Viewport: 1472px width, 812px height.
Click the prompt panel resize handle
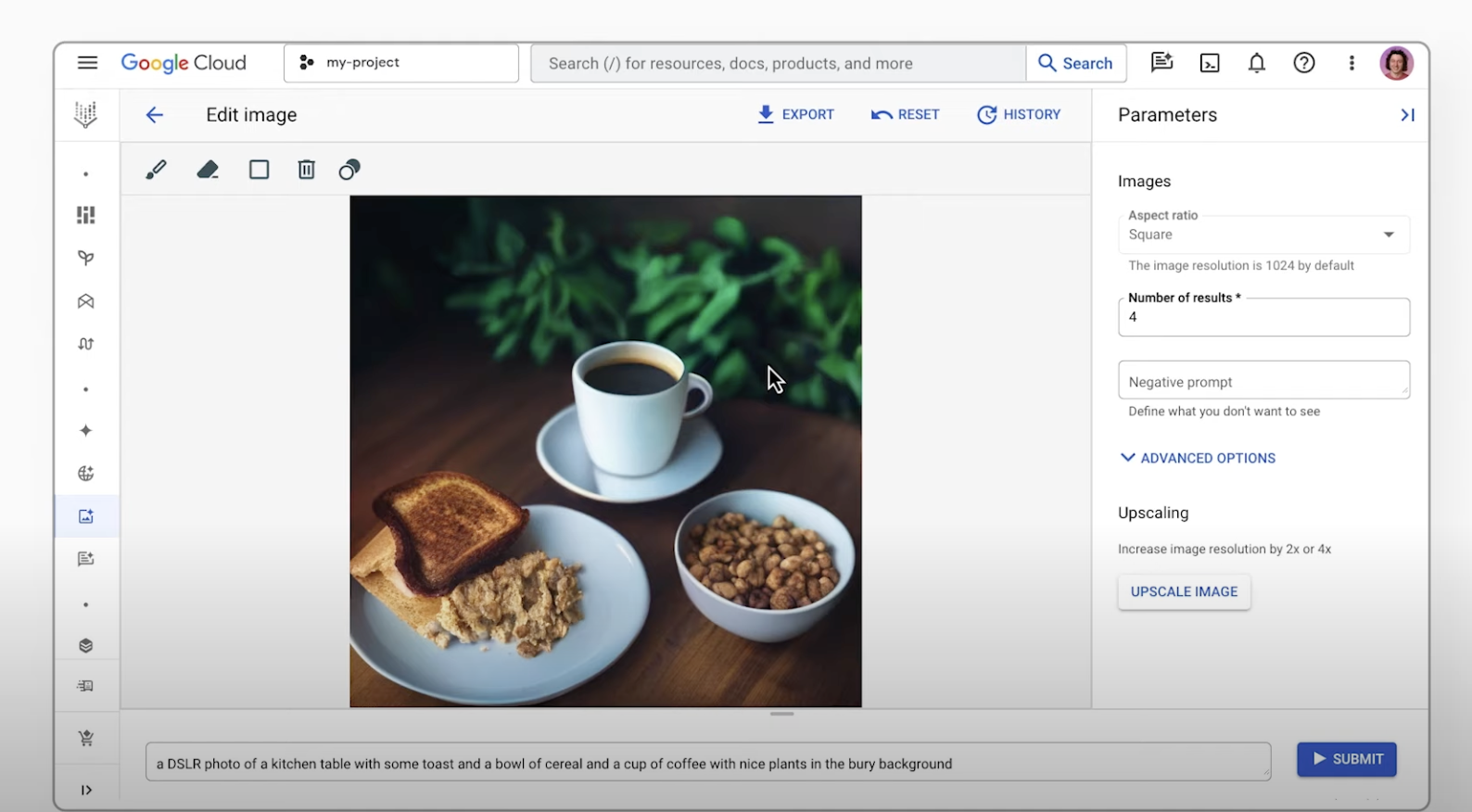point(782,714)
